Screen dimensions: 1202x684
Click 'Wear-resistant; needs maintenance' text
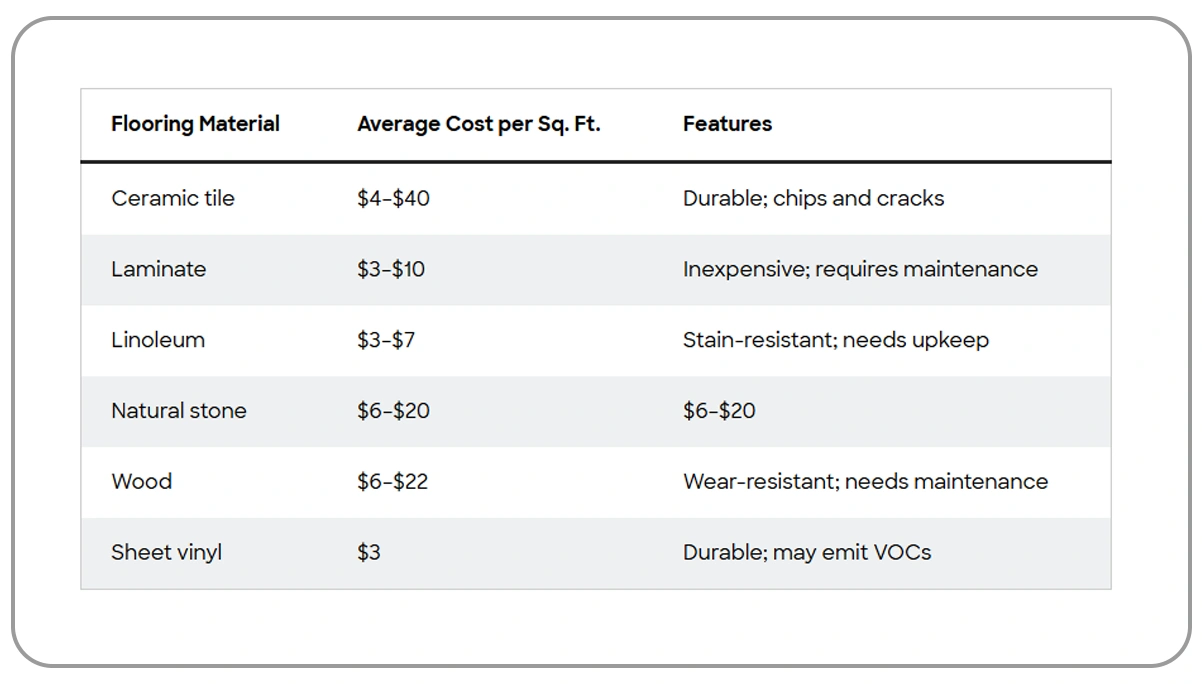coord(865,481)
